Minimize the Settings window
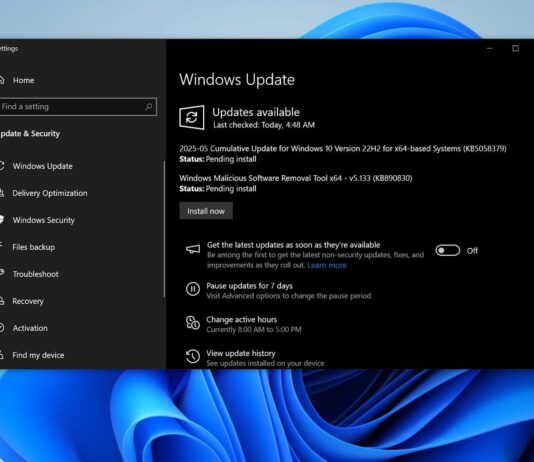 coord(490,48)
